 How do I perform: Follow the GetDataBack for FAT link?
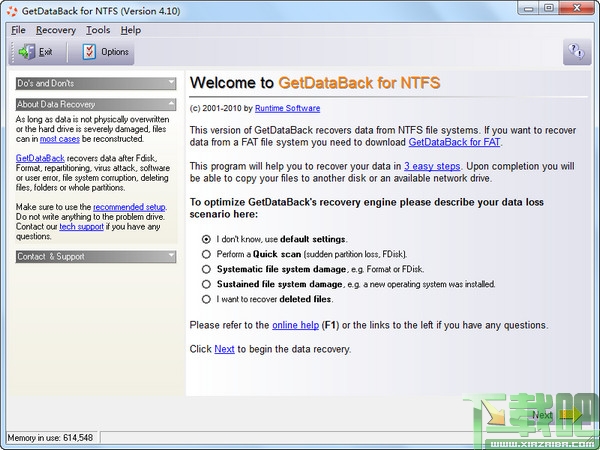pos(454,142)
